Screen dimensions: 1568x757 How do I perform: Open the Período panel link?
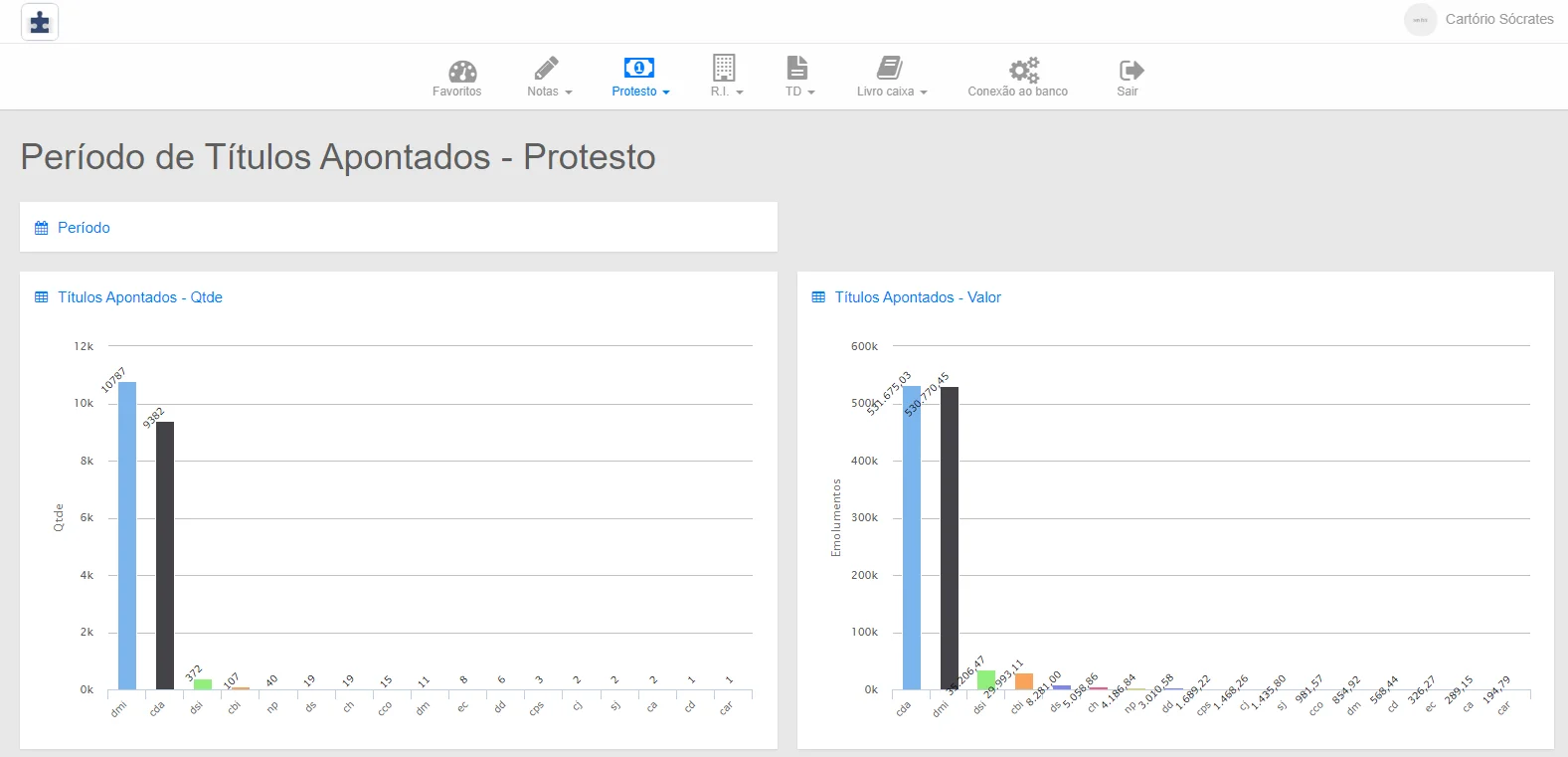pyautogui.click(x=84, y=228)
